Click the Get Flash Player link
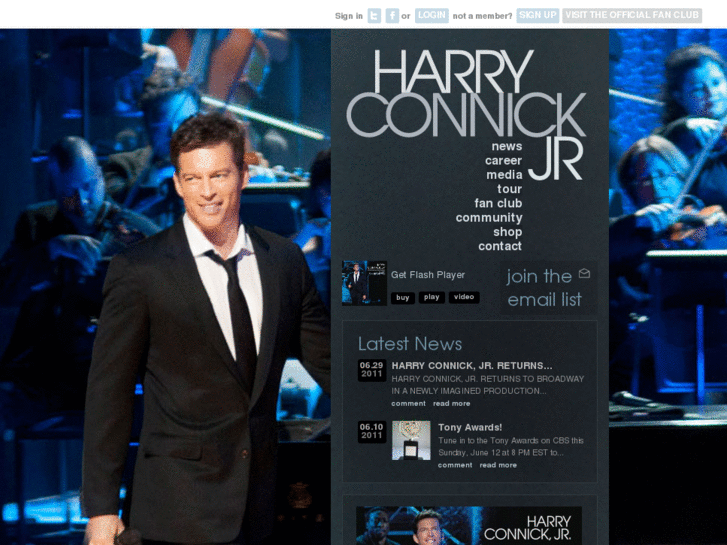727x545 pixels. (x=427, y=275)
